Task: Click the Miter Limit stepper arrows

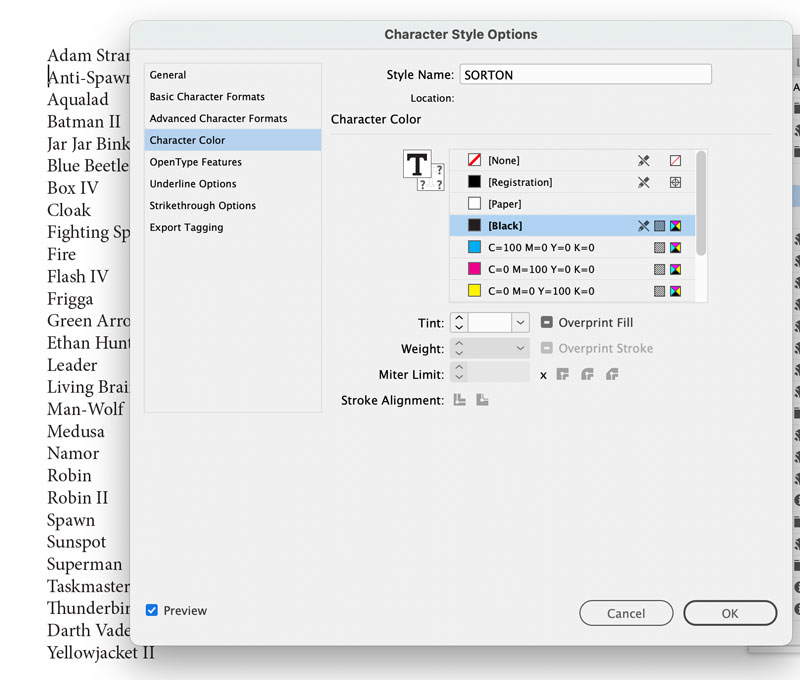Action: [x=459, y=372]
